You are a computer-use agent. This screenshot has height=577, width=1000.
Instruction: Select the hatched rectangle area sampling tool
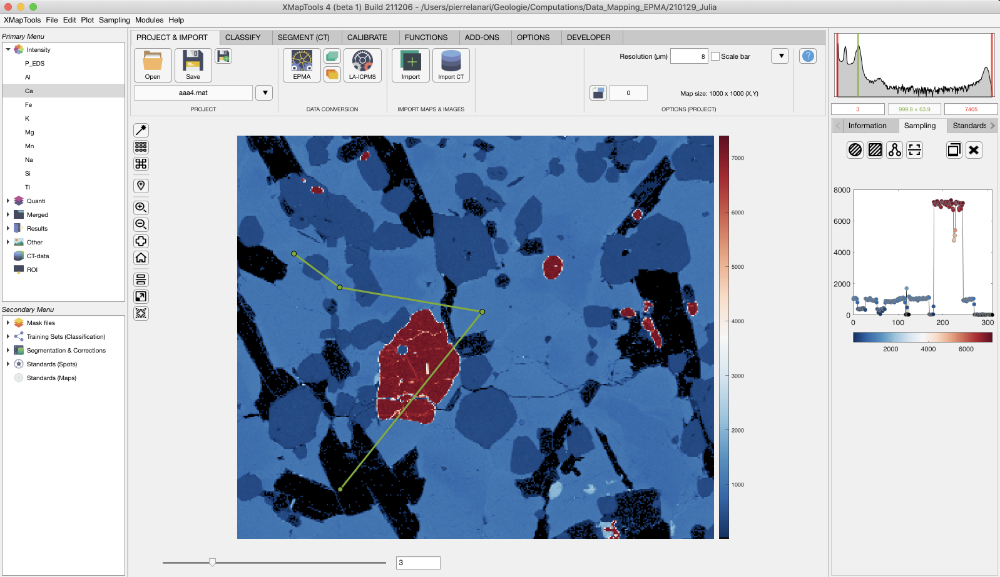tap(875, 150)
